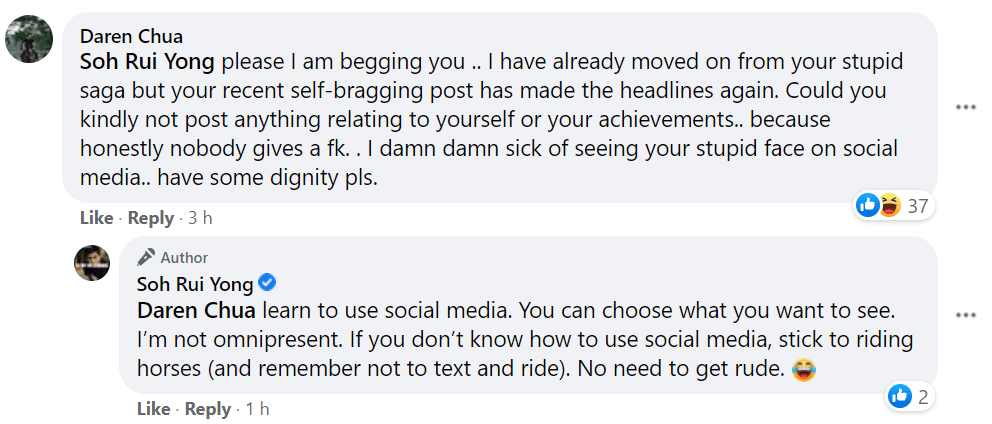Viewport: 992px width, 424px height.
Task: Click the laughing reaction icon on first comment
Action: [890, 205]
